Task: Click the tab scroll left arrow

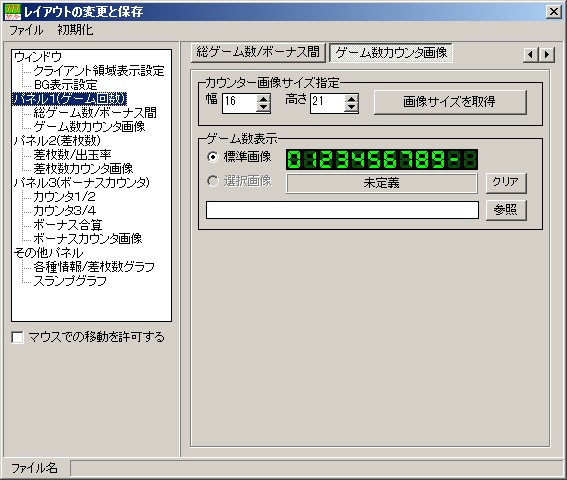Action: click(531, 55)
